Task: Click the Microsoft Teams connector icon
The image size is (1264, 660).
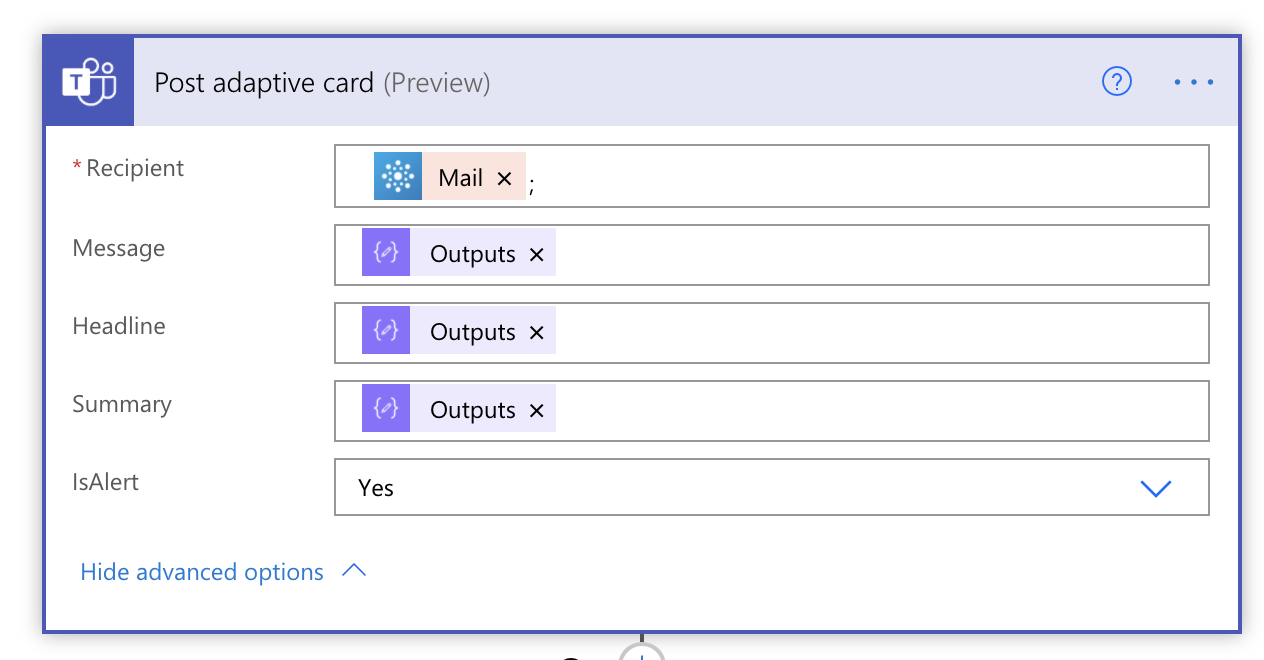Action: [x=89, y=82]
